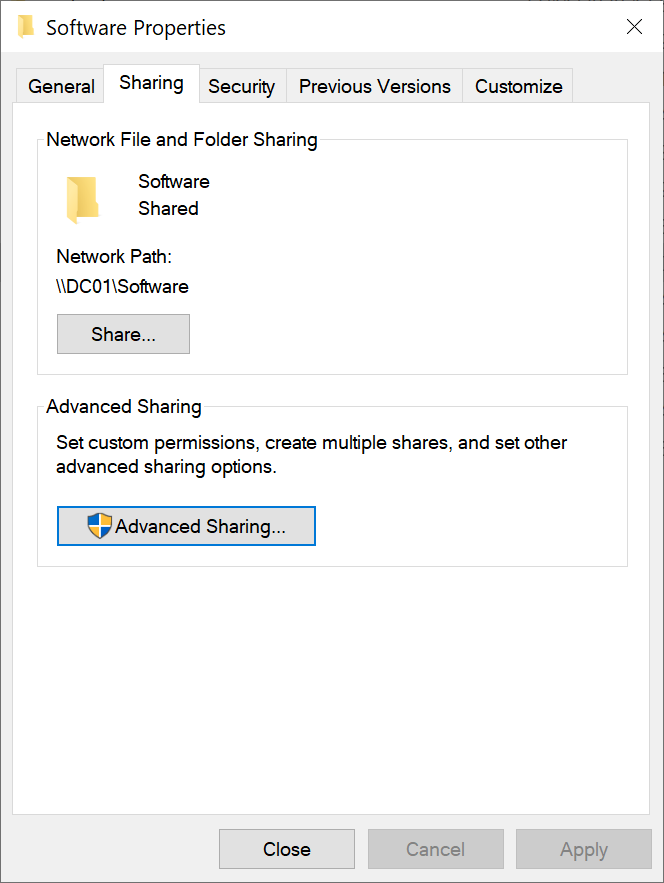Open the Customize tab
The width and height of the screenshot is (664, 883).
tap(518, 87)
